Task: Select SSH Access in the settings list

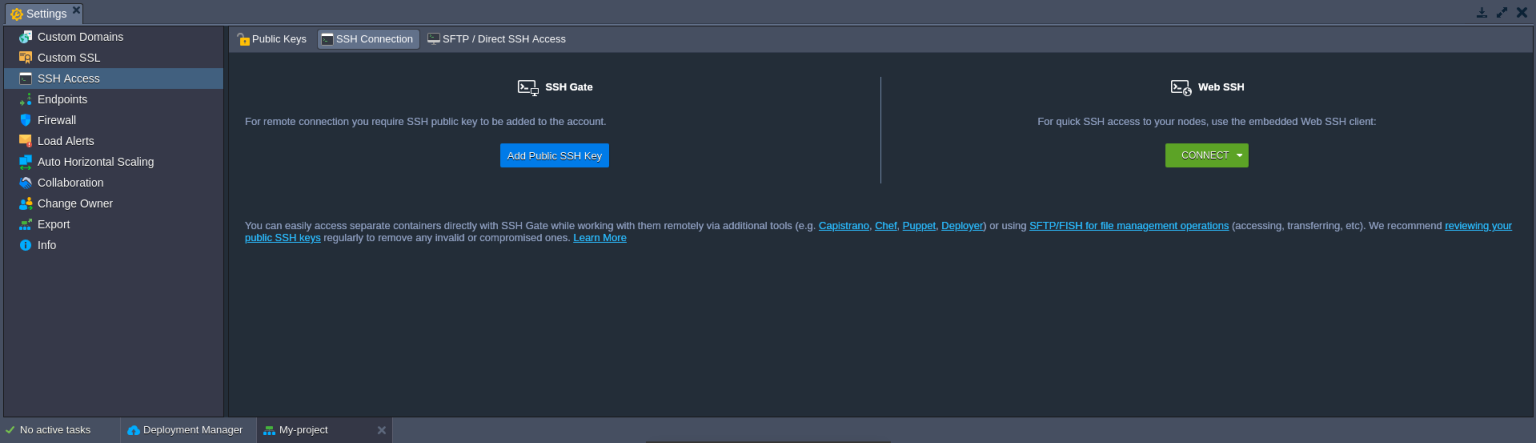Action: point(68,79)
